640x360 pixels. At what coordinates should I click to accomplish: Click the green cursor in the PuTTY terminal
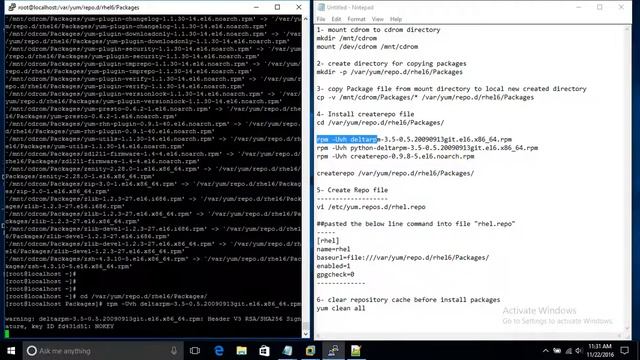pyautogui.click(x=7, y=334)
